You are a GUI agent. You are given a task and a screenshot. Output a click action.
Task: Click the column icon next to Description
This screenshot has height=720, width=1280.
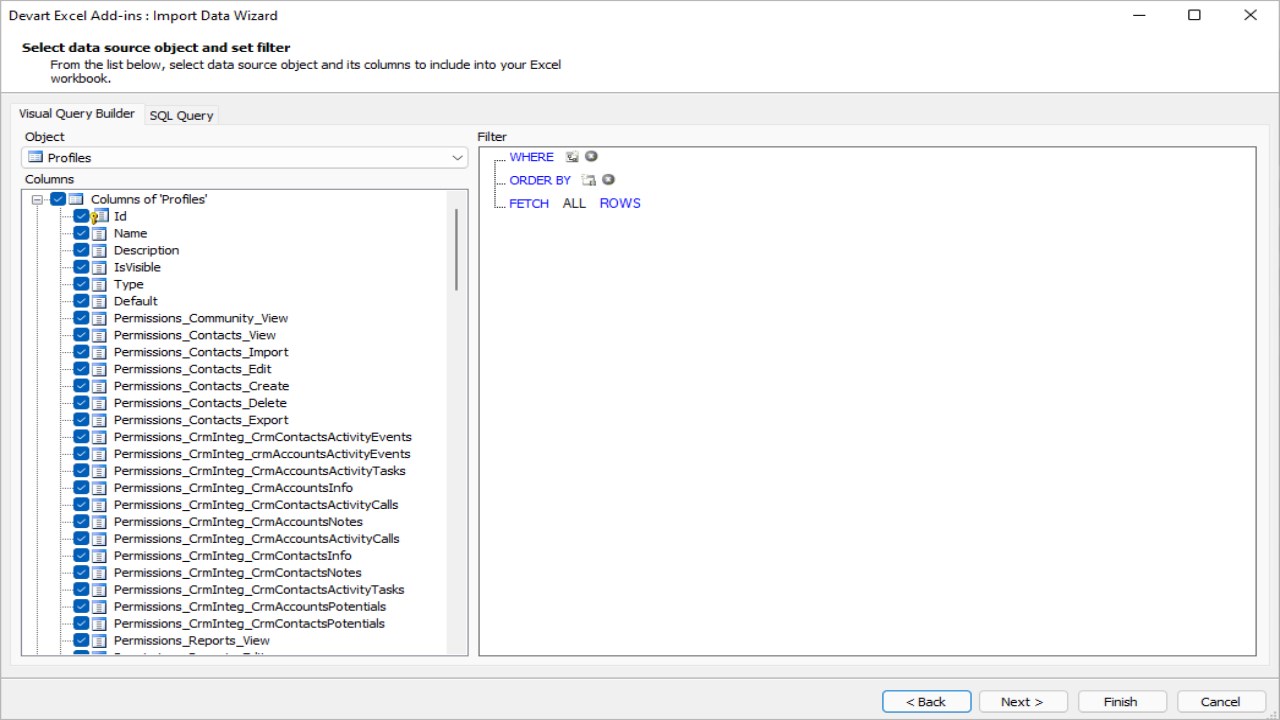100,250
